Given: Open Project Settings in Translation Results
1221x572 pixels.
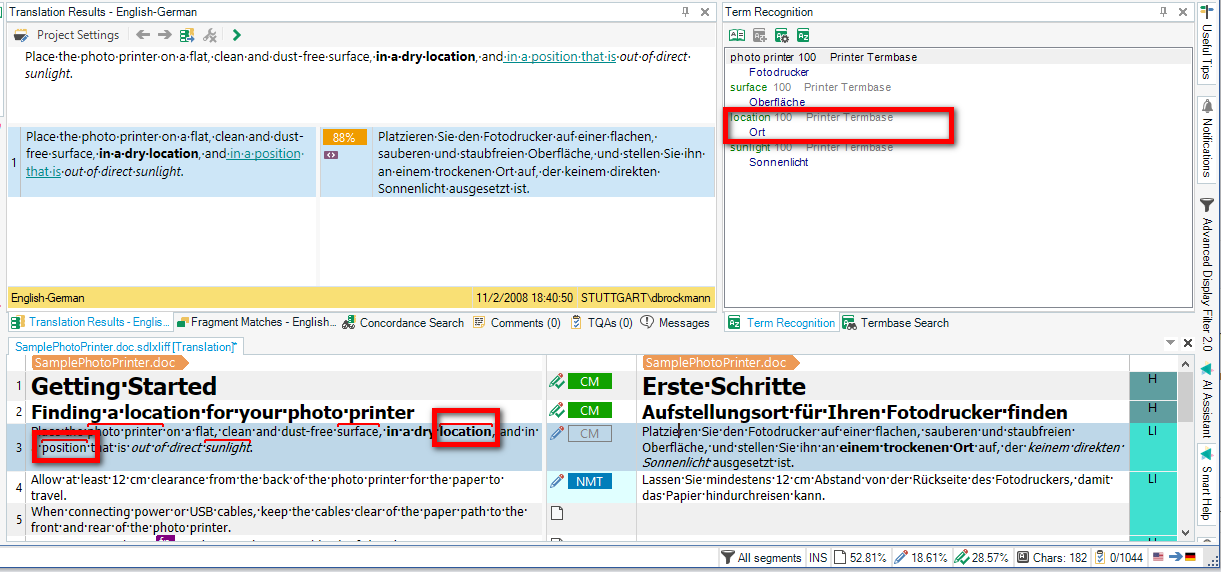Looking at the screenshot, I should (x=66, y=35).
